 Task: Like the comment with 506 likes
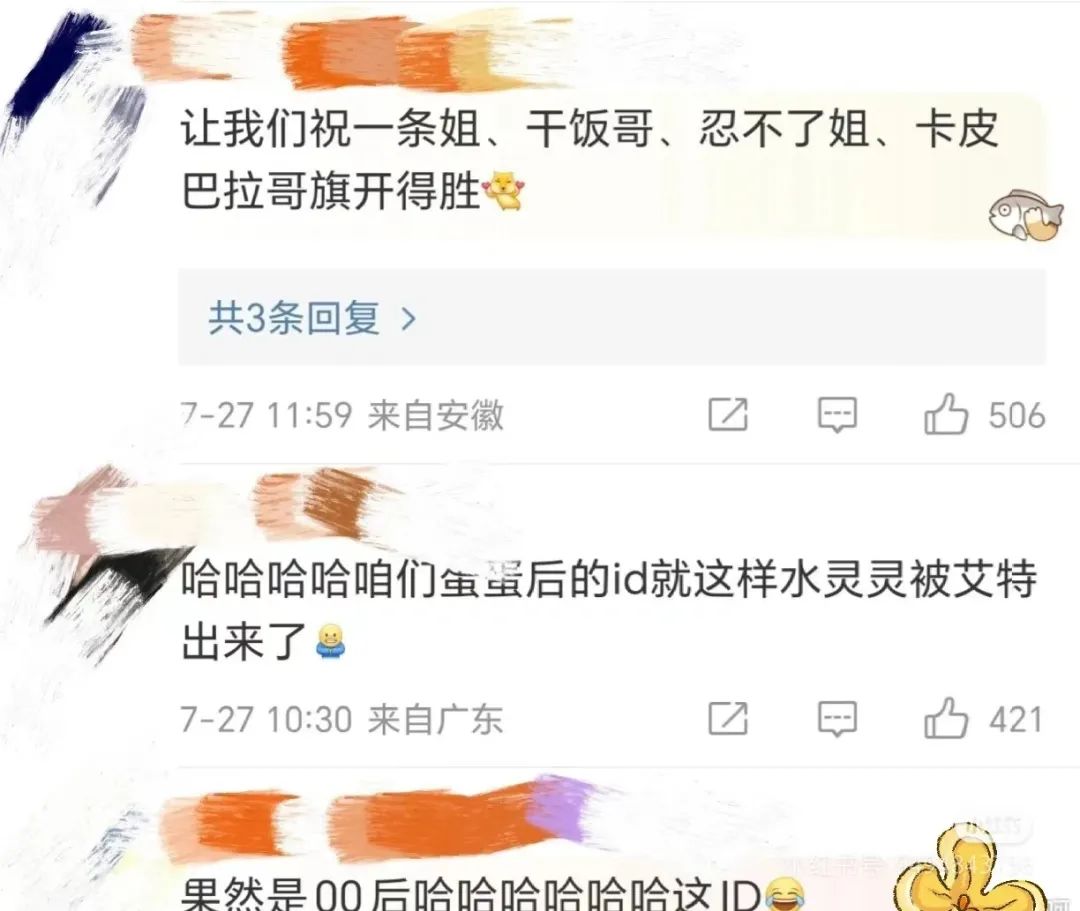(946, 414)
